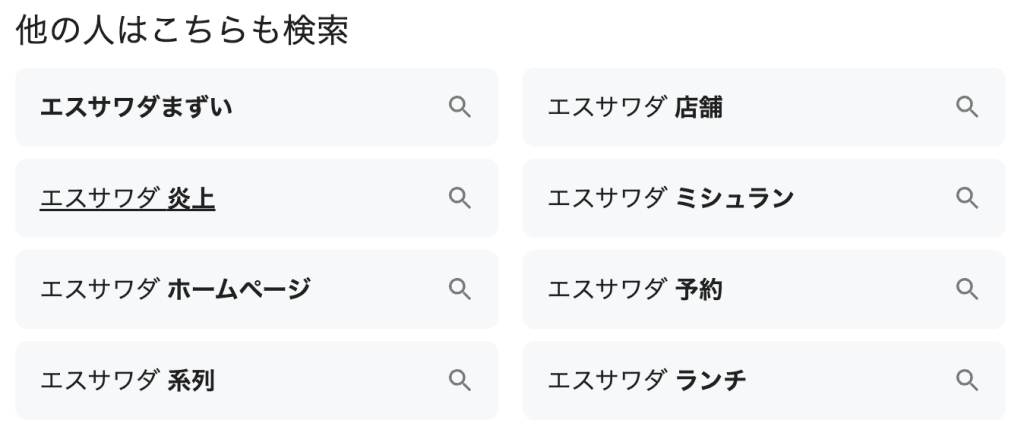This screenshot has height=439, width=1024.
Task: Hit the magnifier icon for エスサワダ ミシュラン
Action: (x=966, y=198)
